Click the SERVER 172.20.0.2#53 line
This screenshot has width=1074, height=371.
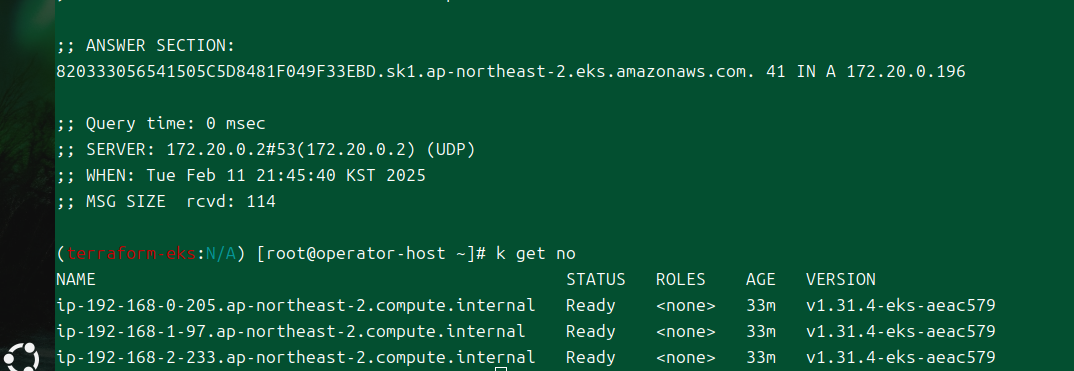[x=266, y=150]
